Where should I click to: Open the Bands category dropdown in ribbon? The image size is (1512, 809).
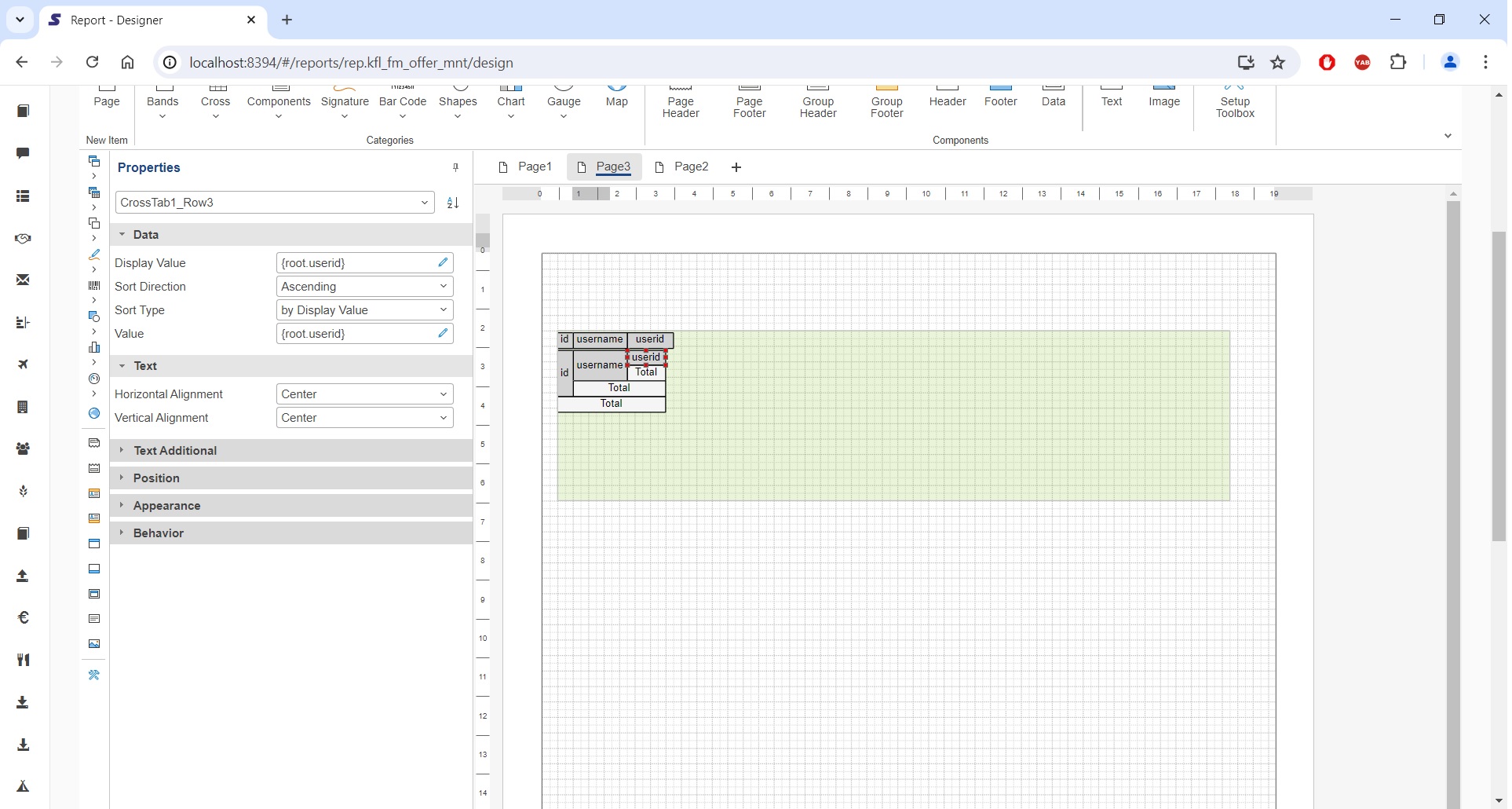tap(163, 103)
